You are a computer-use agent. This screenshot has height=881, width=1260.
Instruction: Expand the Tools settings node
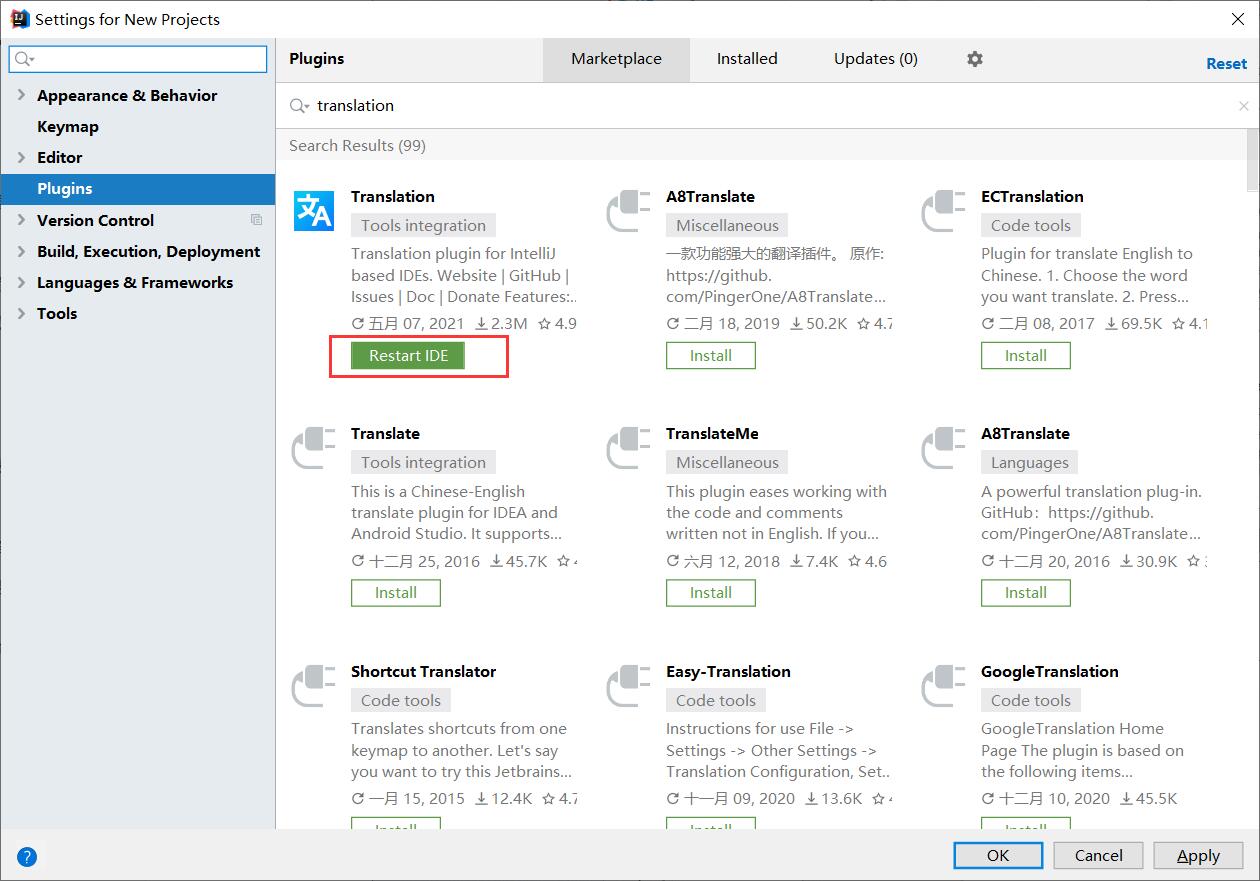[21, 313]
